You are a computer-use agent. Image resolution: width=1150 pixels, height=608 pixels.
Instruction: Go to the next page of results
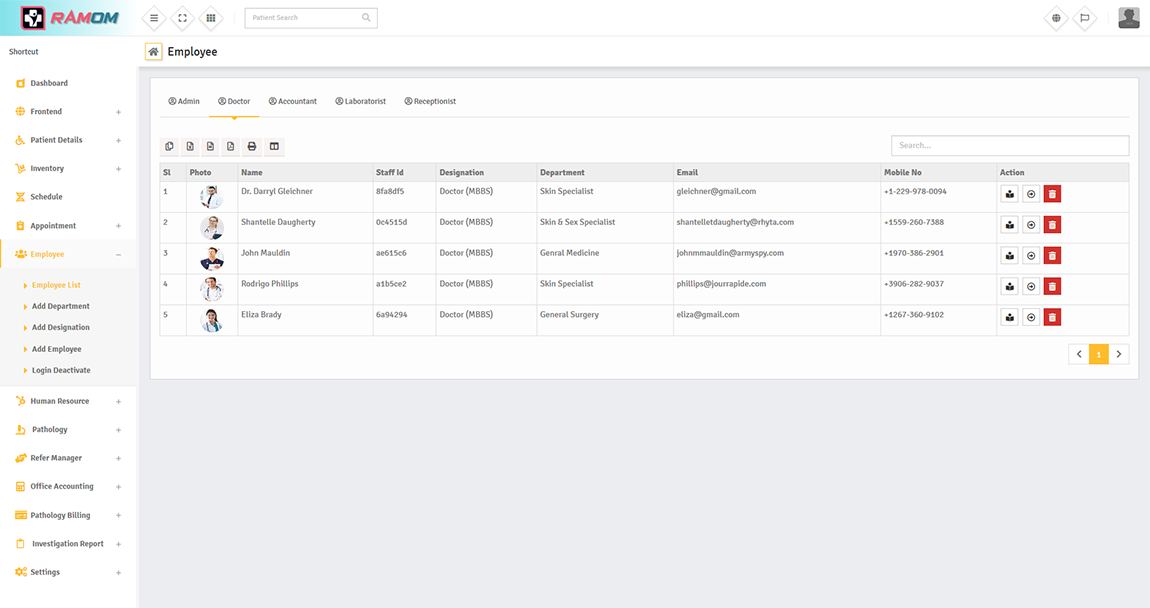pyautogui.click(x=1119, y=354)
